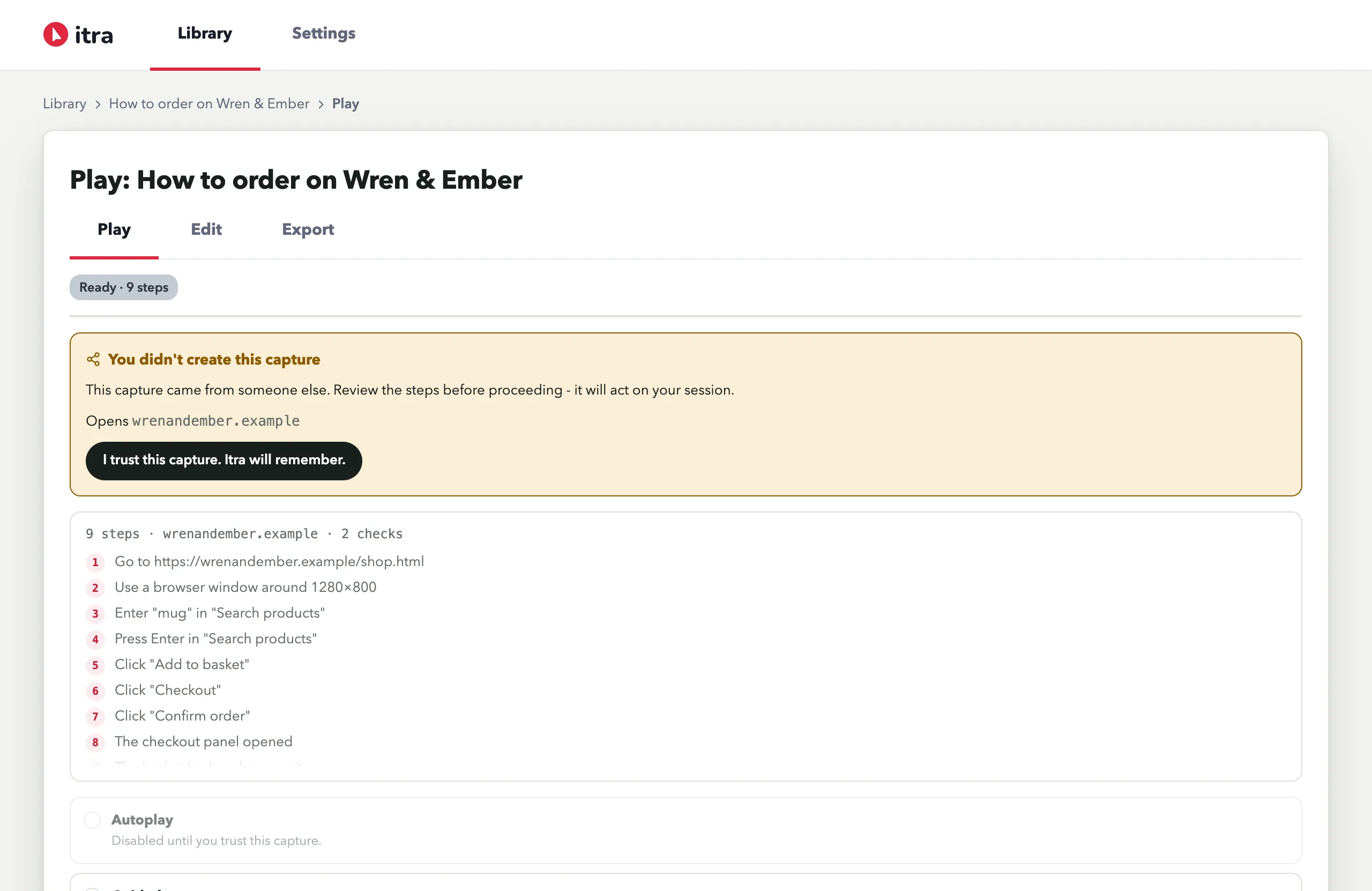Open 'How to order on Wren & Ember' breadcrumb
This screenshot has height=891, width=1372.
(x=209, y=104)
